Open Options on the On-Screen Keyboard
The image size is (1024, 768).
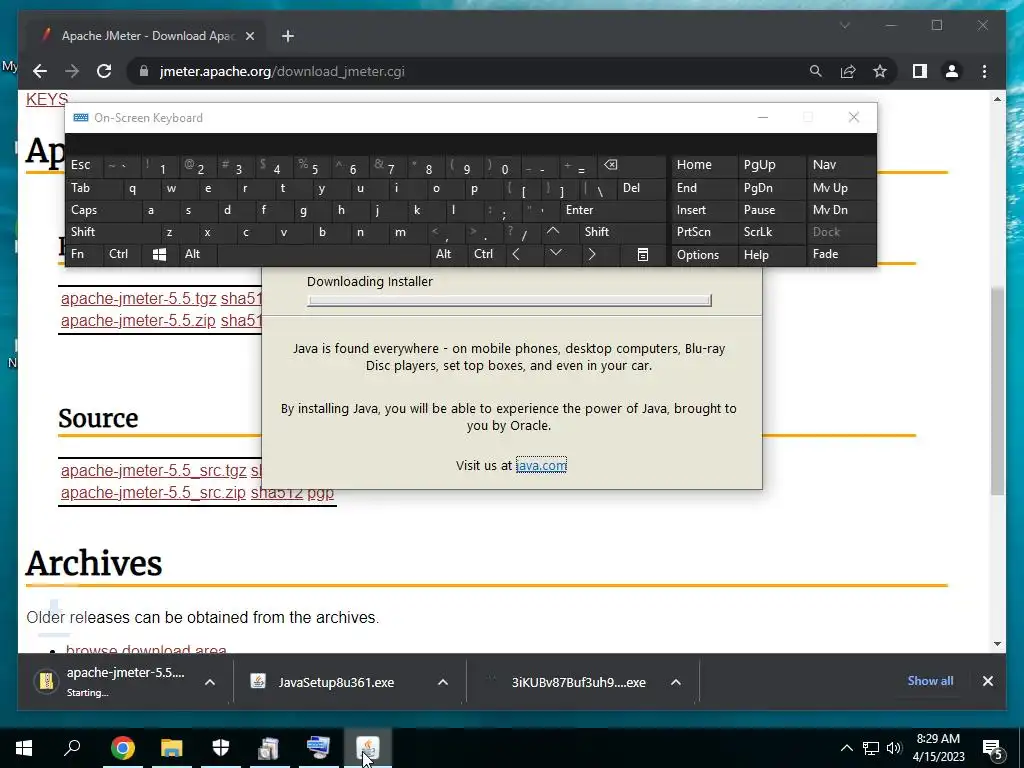(704, 255)
